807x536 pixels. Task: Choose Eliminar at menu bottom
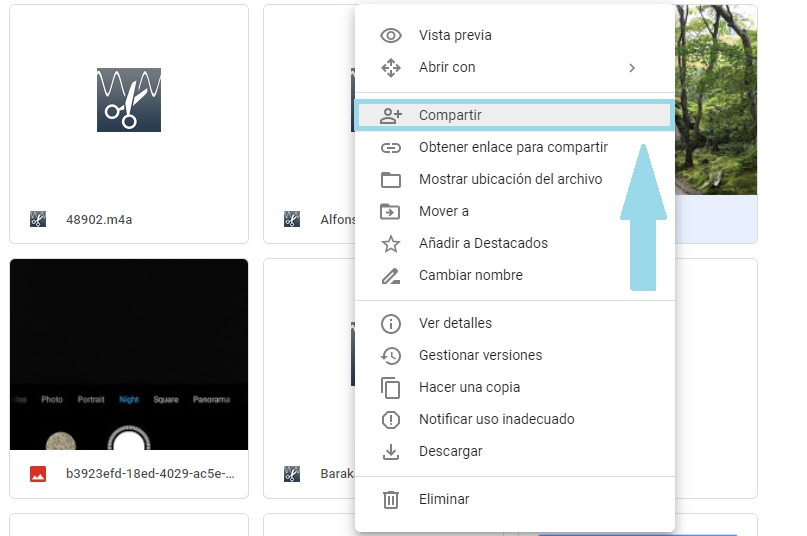coord(515,499)
